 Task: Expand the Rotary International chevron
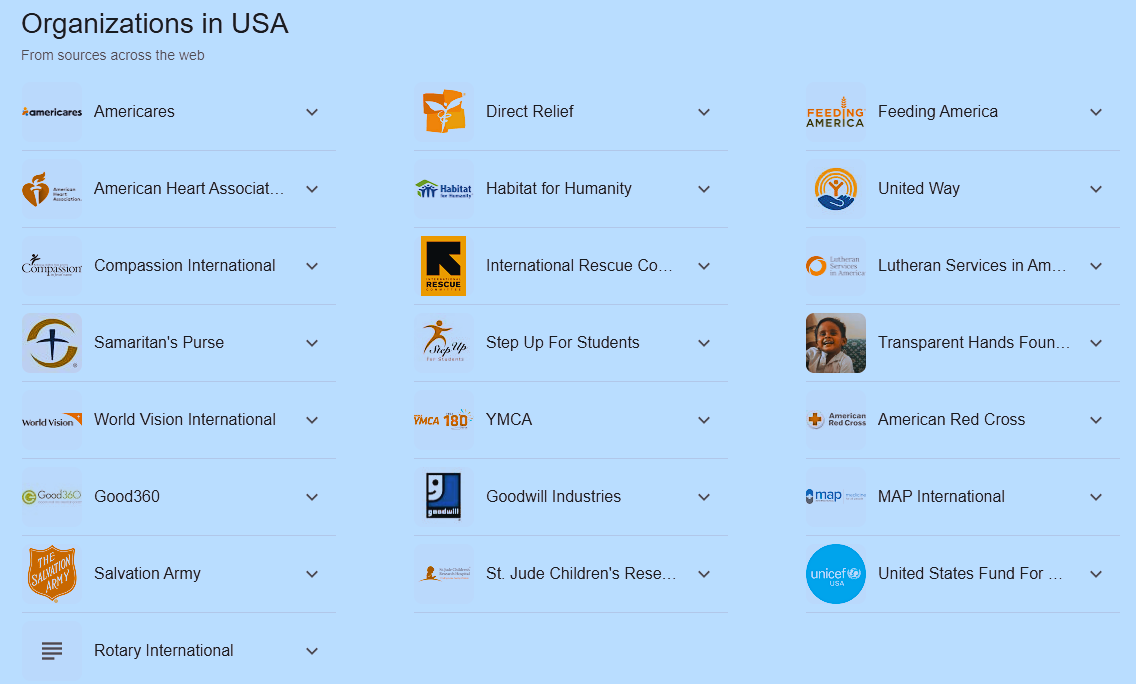pos(312,651)
